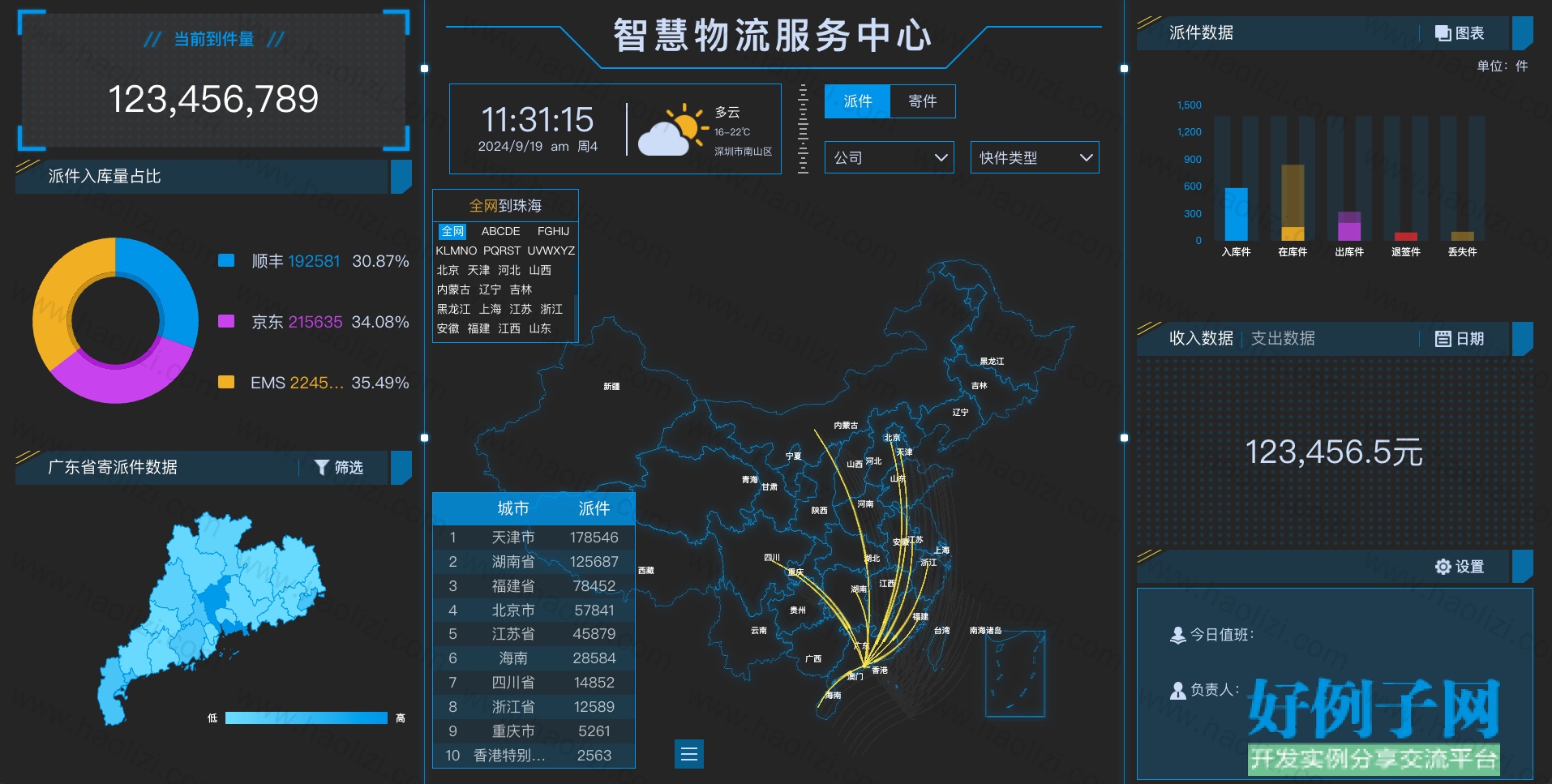Select 江西 in province list
The height and width of the screenshot is (784, 1552).
click(509, 329)
